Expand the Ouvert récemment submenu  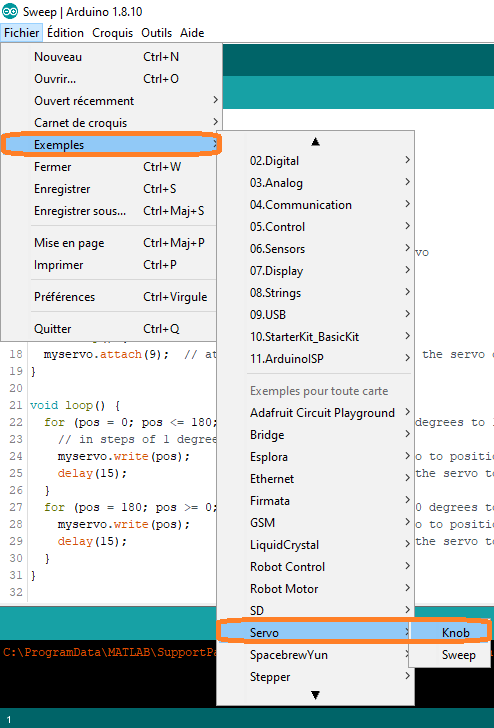pyautogui.click(x=111, y=101)
